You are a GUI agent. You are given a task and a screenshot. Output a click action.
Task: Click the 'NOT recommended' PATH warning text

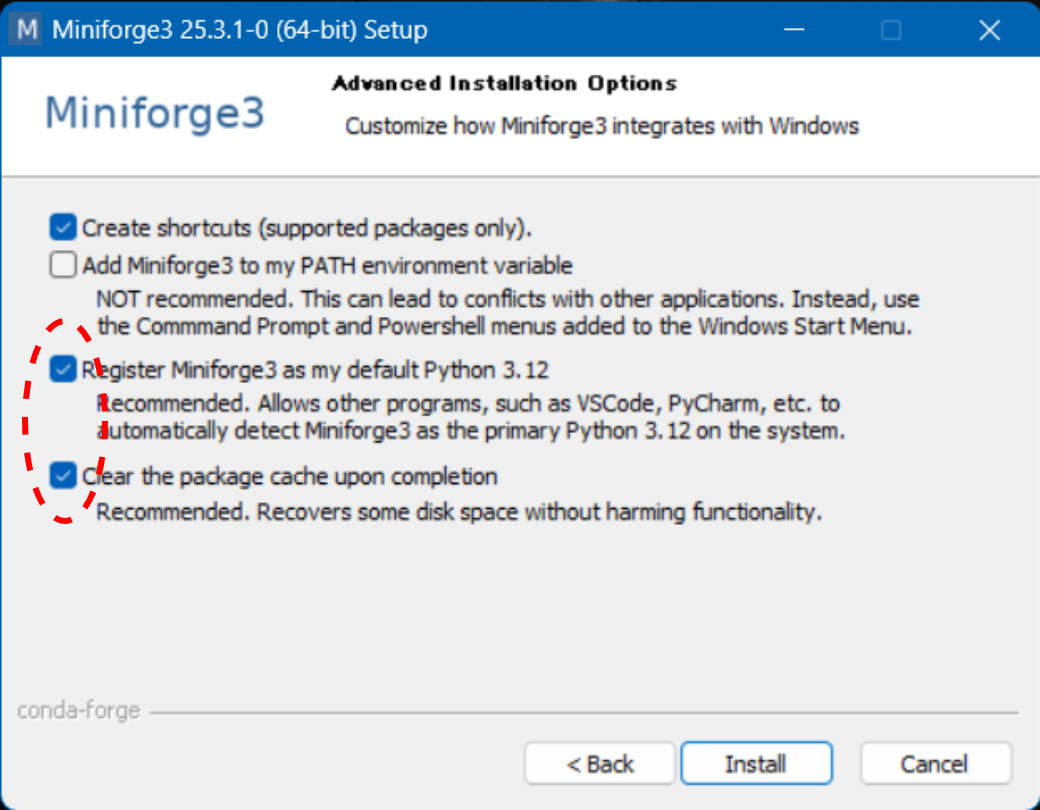coord(507,299)
